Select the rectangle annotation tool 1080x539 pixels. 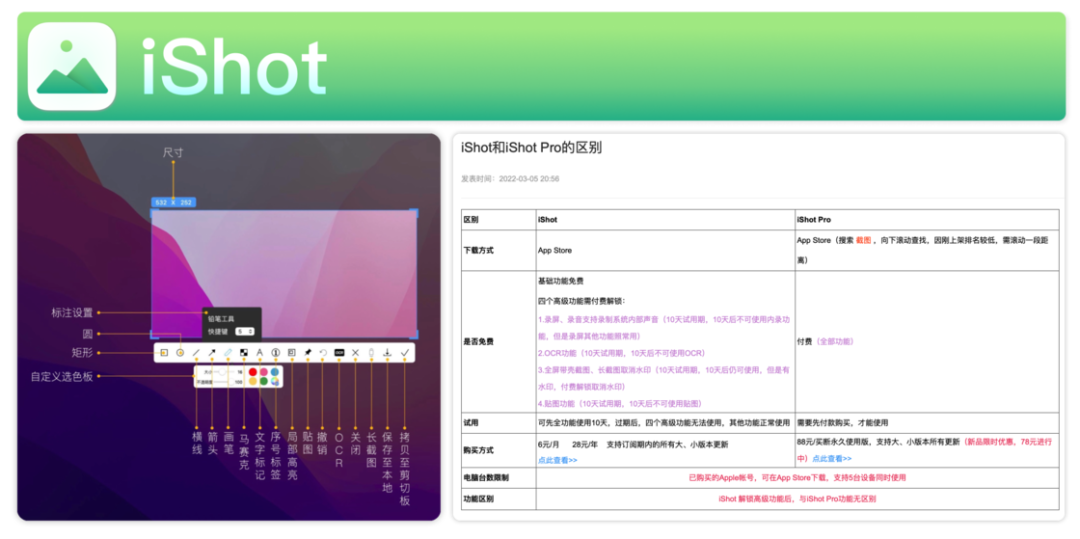tap(164, 352)
